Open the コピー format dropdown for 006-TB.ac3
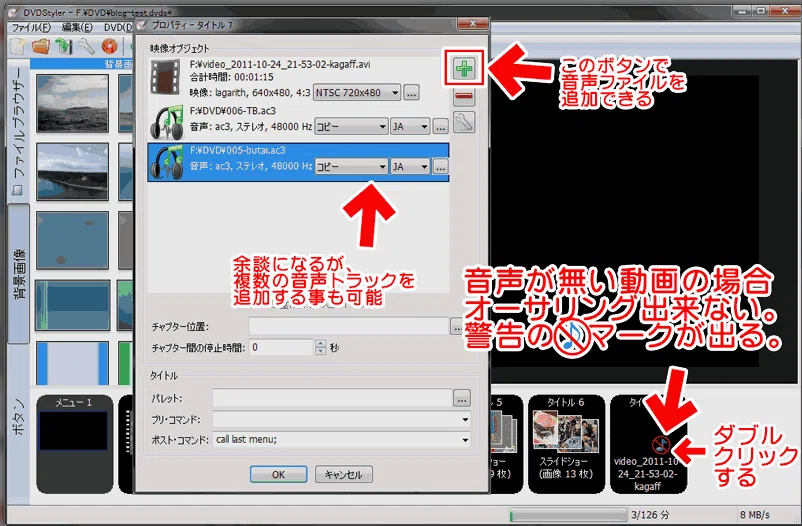The width and height of the screenshot is (802, 526). click(x=351, y=126)
